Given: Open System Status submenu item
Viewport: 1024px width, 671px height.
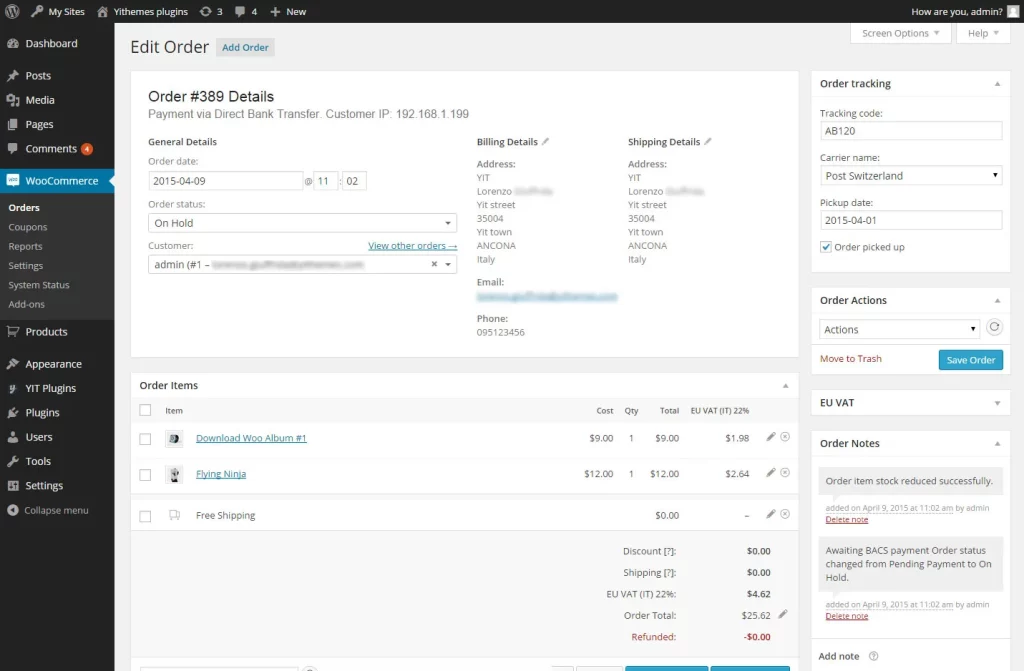Looking at the screenshot, I should [x=39, y=285].
